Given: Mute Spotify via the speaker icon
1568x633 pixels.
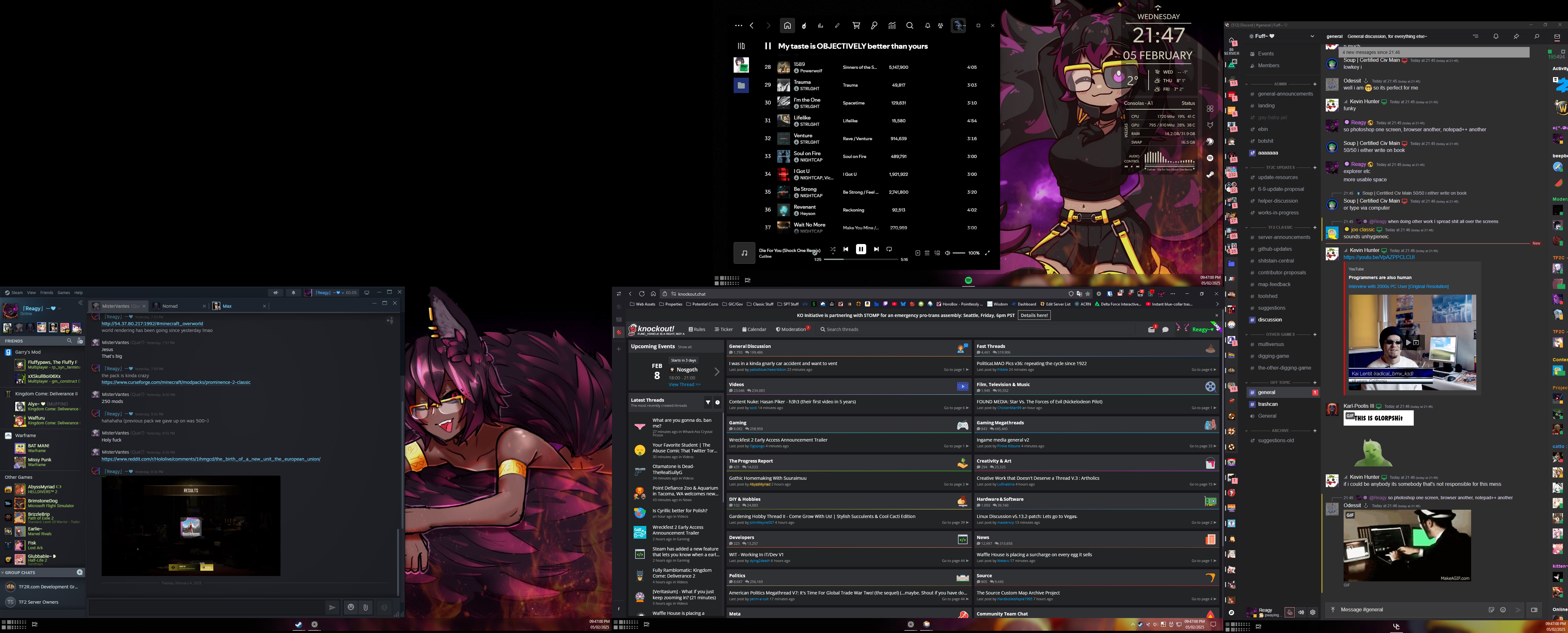Looking at the screenshot, I should (947, 253).
